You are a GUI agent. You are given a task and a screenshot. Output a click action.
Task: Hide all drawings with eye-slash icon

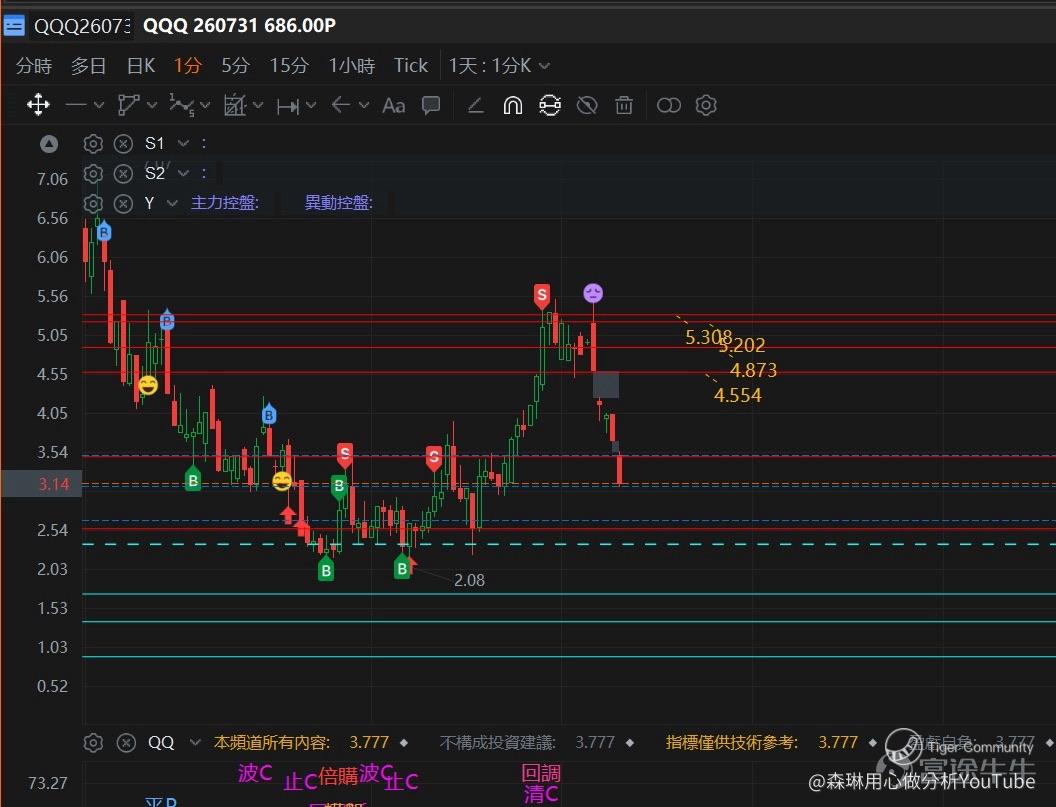(587, 105)
